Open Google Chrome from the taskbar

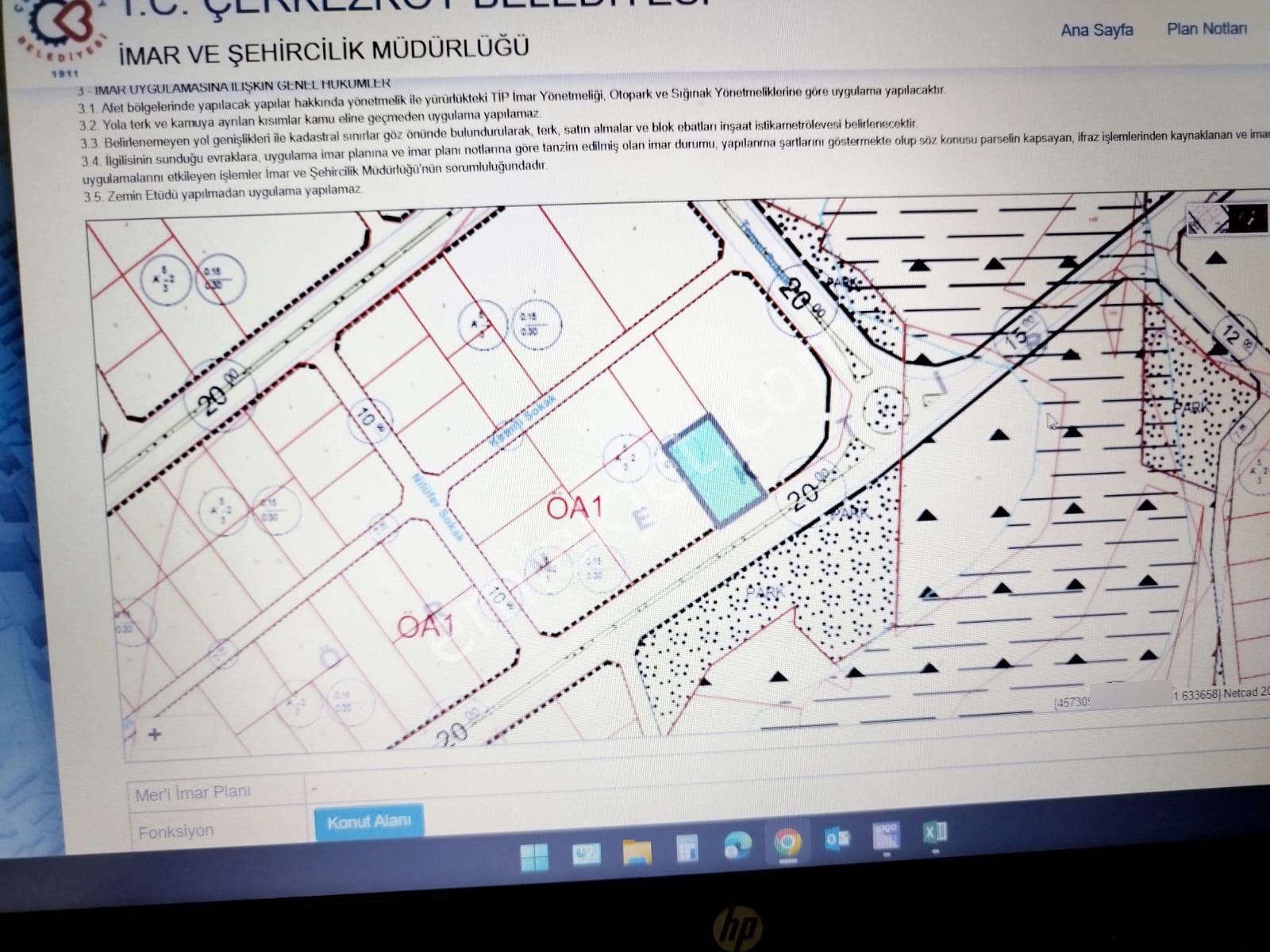point(786,843)
